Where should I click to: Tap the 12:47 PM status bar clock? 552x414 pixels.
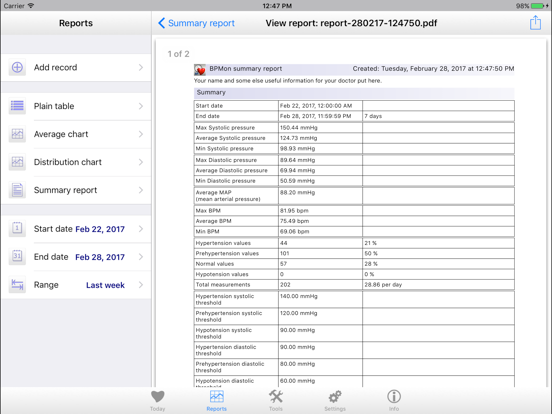pos(277,6)
